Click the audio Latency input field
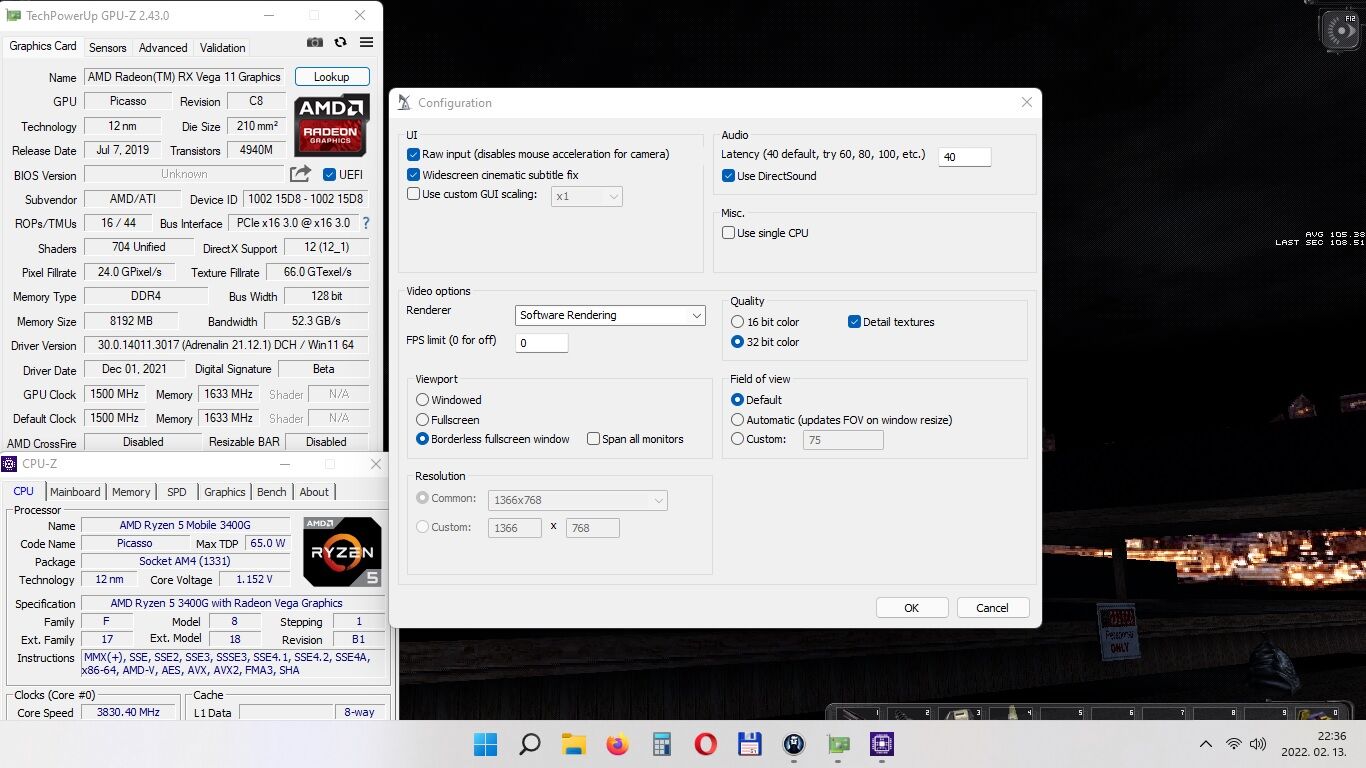The height and width of the screenshot is (768, 1366). pyautogui.click(x=964, y=157)
